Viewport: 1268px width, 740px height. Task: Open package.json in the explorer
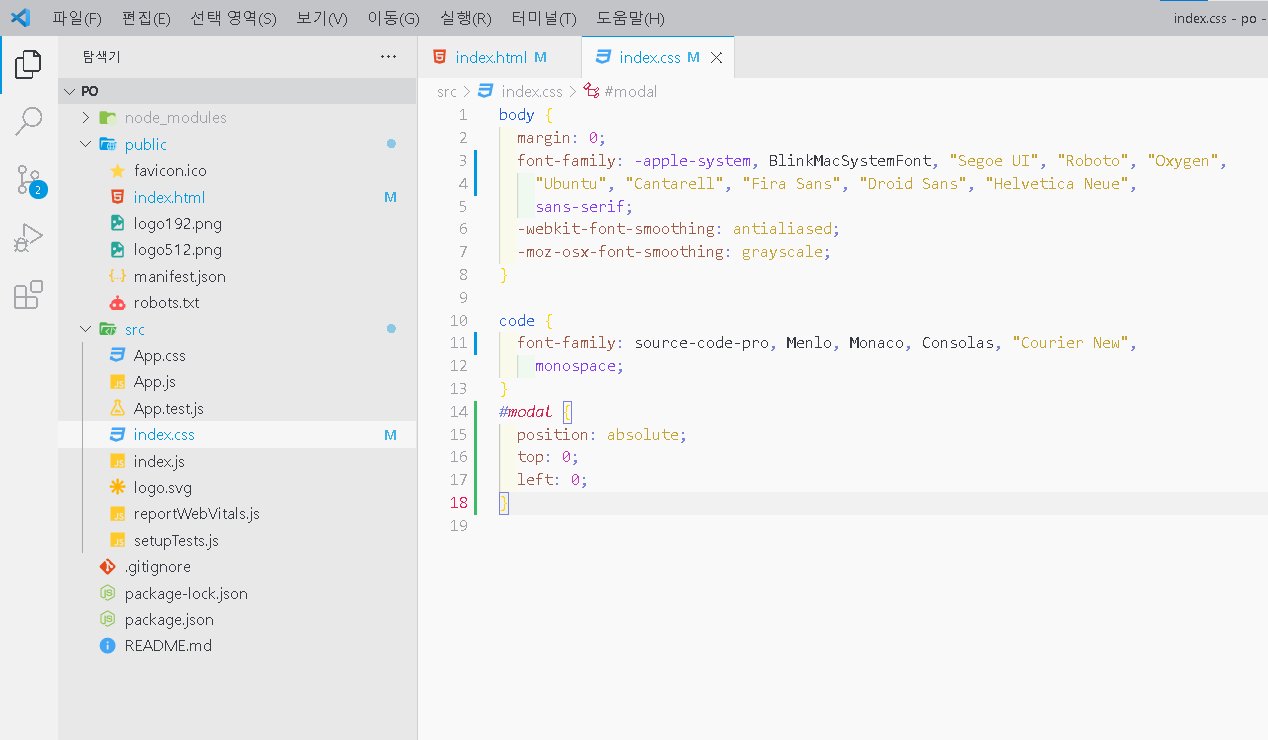tap(237, 620)
